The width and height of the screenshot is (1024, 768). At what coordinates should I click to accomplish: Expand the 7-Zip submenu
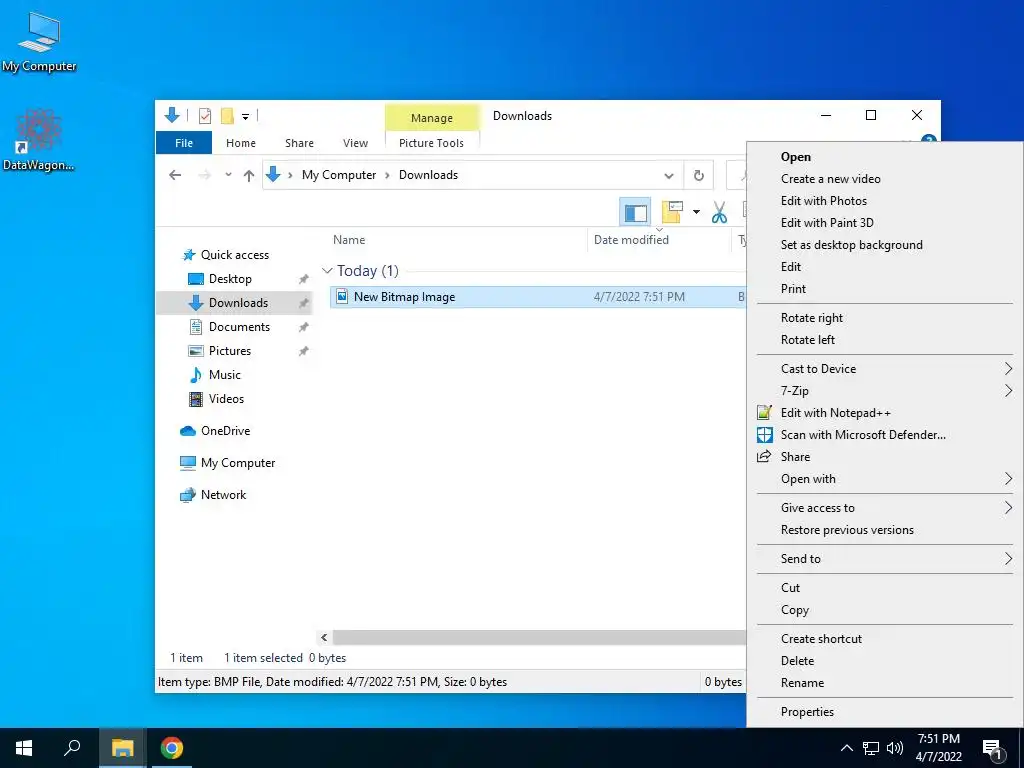tap(885, 391)
